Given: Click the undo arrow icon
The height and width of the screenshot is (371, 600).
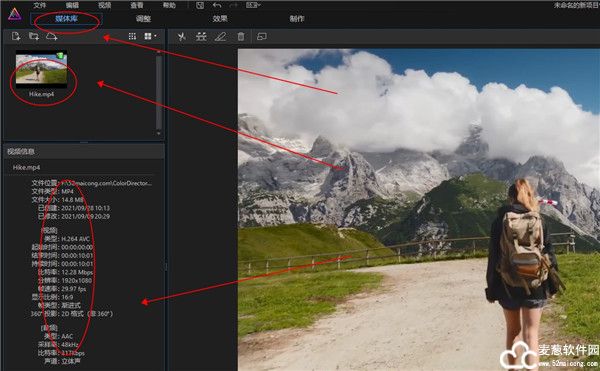Looking at the screenshot, I should pos(217,5).
